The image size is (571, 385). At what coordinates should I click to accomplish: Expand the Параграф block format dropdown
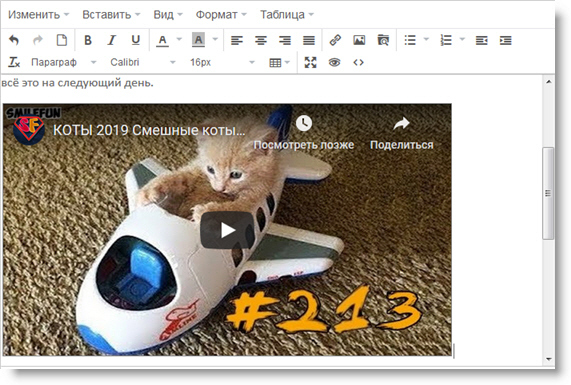point(63,62)
